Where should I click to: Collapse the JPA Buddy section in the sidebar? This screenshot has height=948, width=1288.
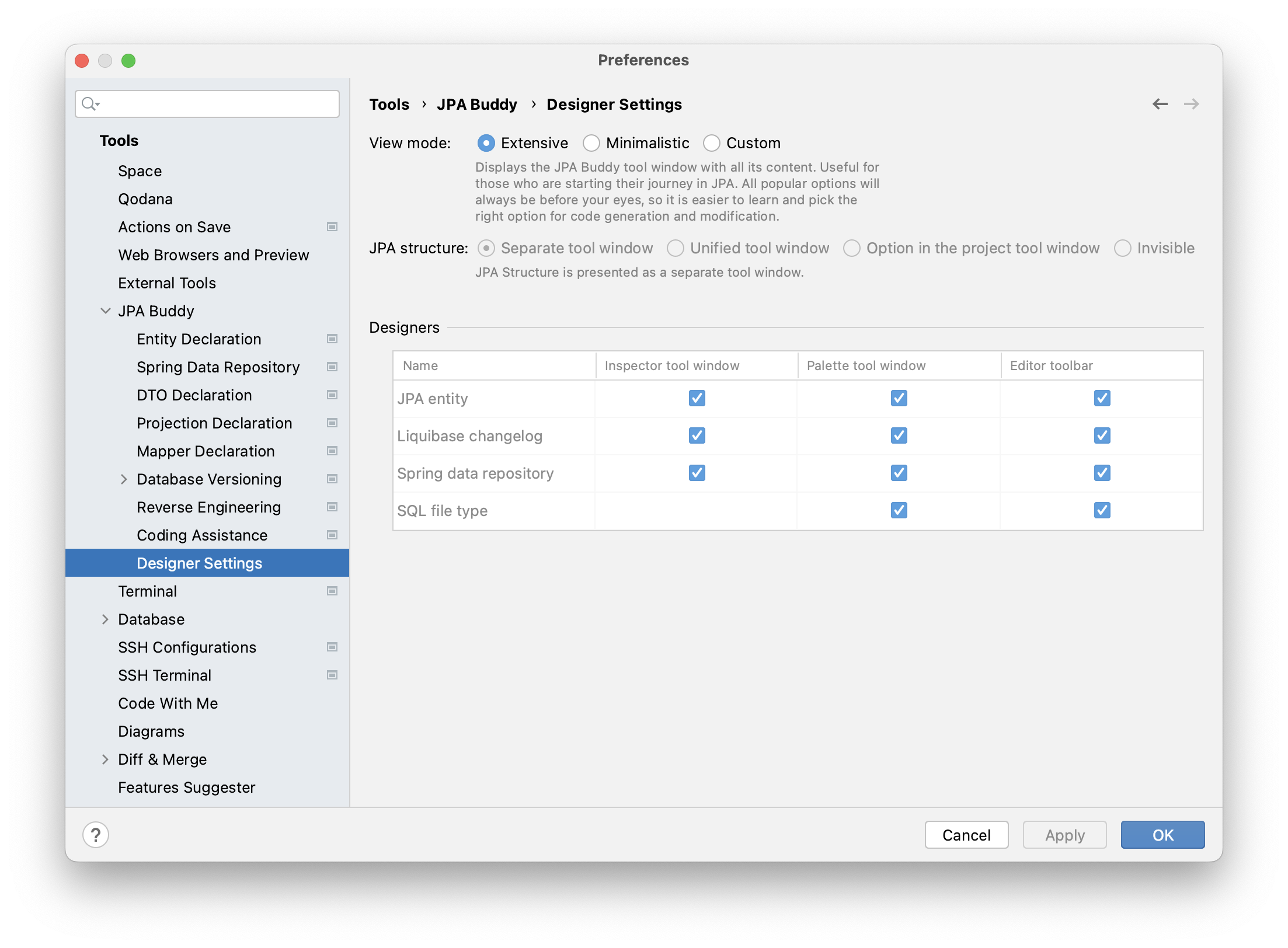(x=106, y=311)
